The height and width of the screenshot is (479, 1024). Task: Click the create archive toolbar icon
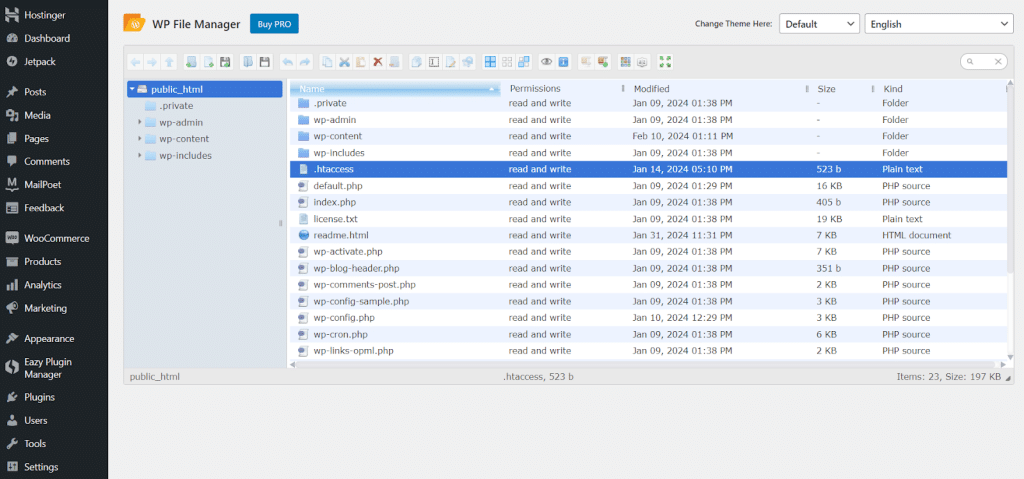point(603,62)
